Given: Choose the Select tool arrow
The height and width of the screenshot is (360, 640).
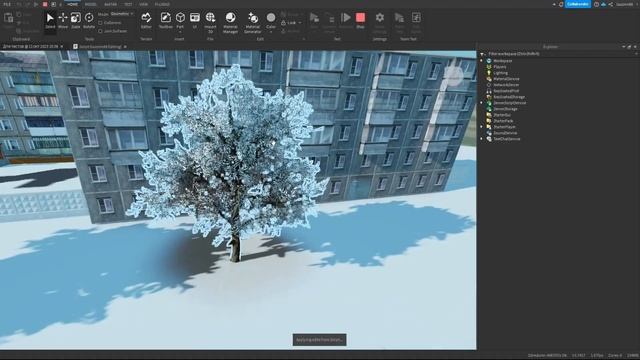Looking at the screenshot, I should (50, 20).
